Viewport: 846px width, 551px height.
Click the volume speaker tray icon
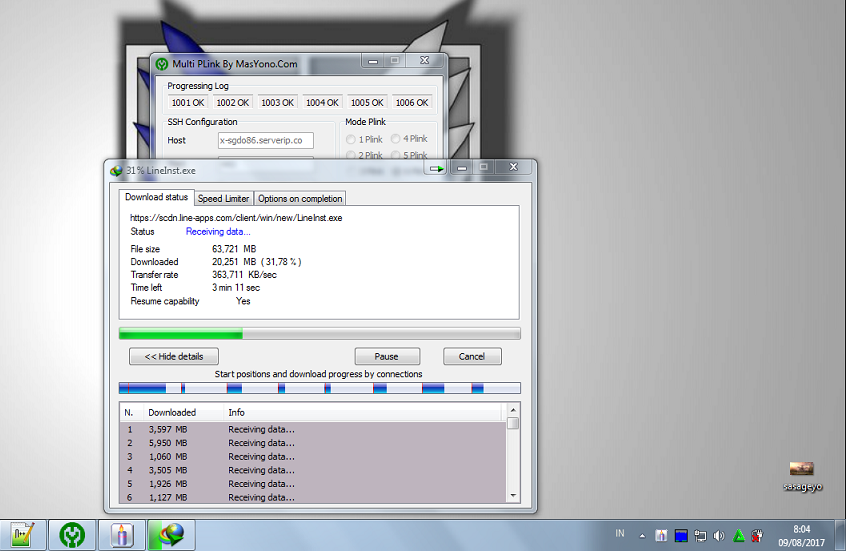coord(719,535)
